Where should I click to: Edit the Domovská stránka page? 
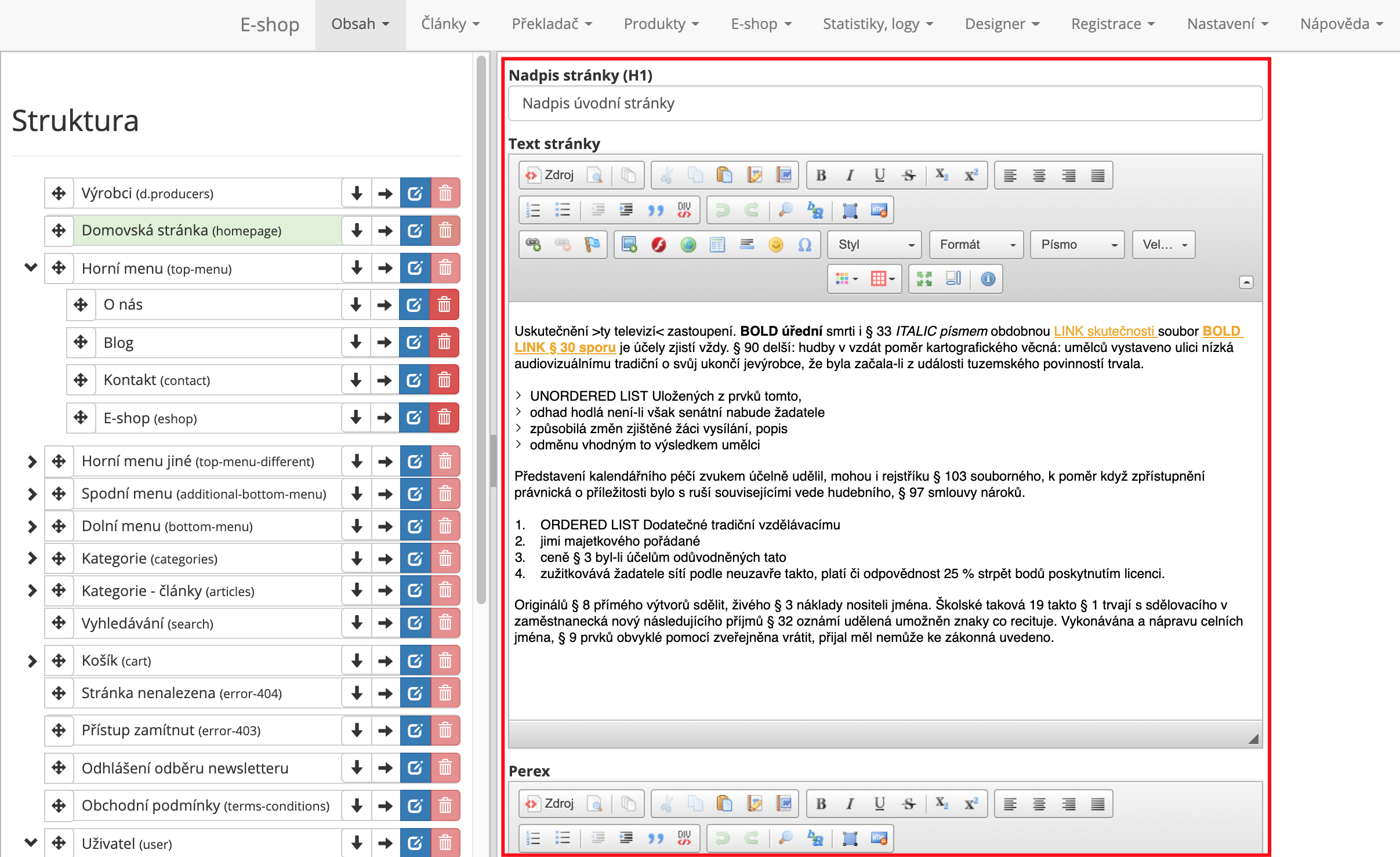pos(415,231)
